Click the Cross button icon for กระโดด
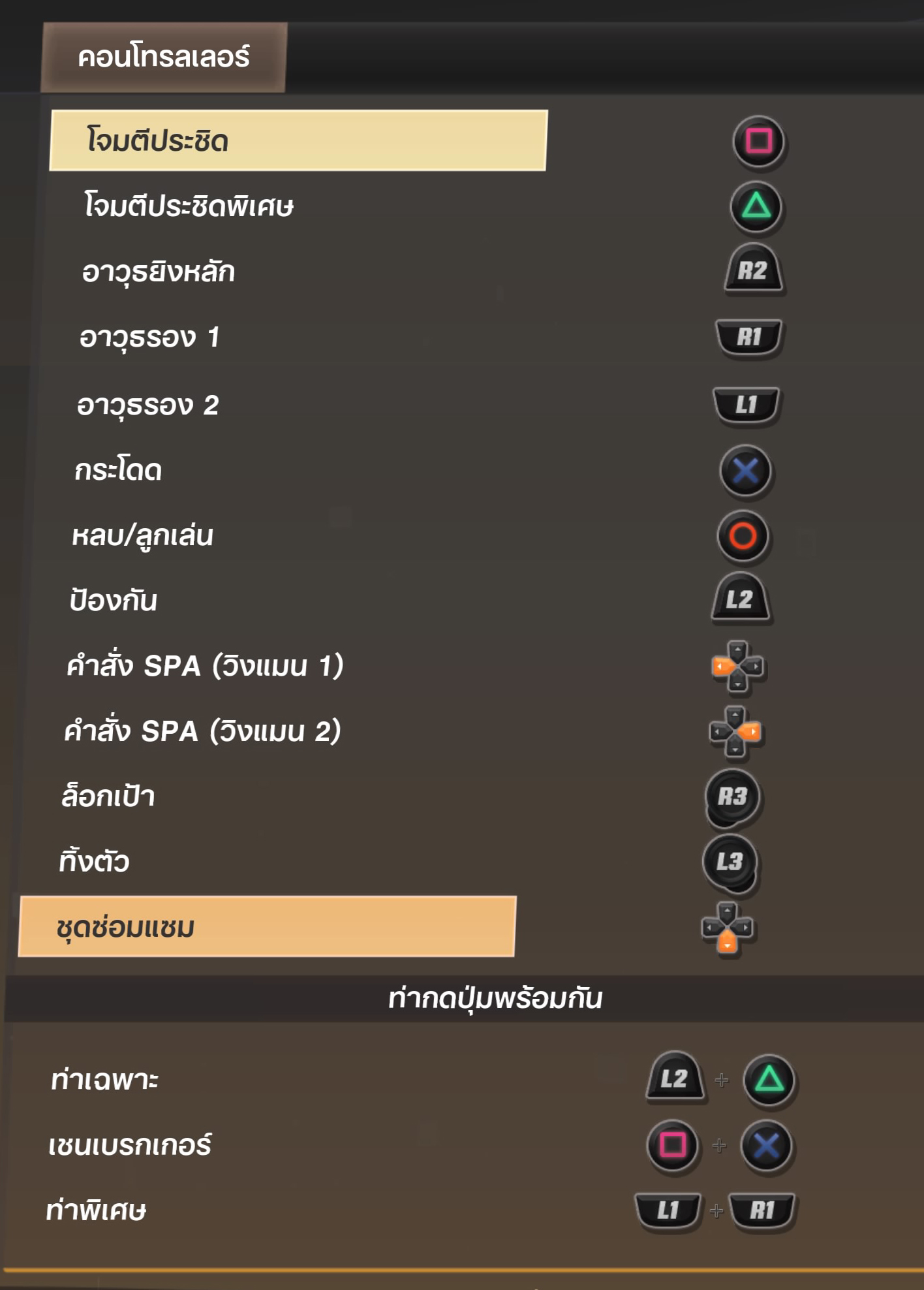This screenshot has width=924, height=1290. coord(745,471)
